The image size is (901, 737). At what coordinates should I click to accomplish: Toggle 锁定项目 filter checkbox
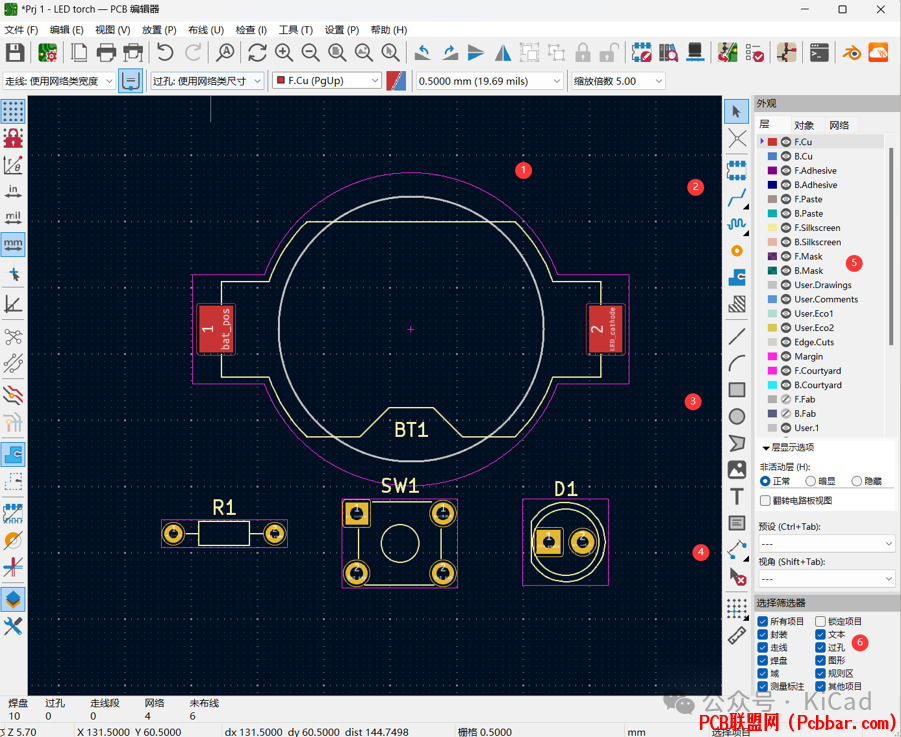(x=821, y=621)
